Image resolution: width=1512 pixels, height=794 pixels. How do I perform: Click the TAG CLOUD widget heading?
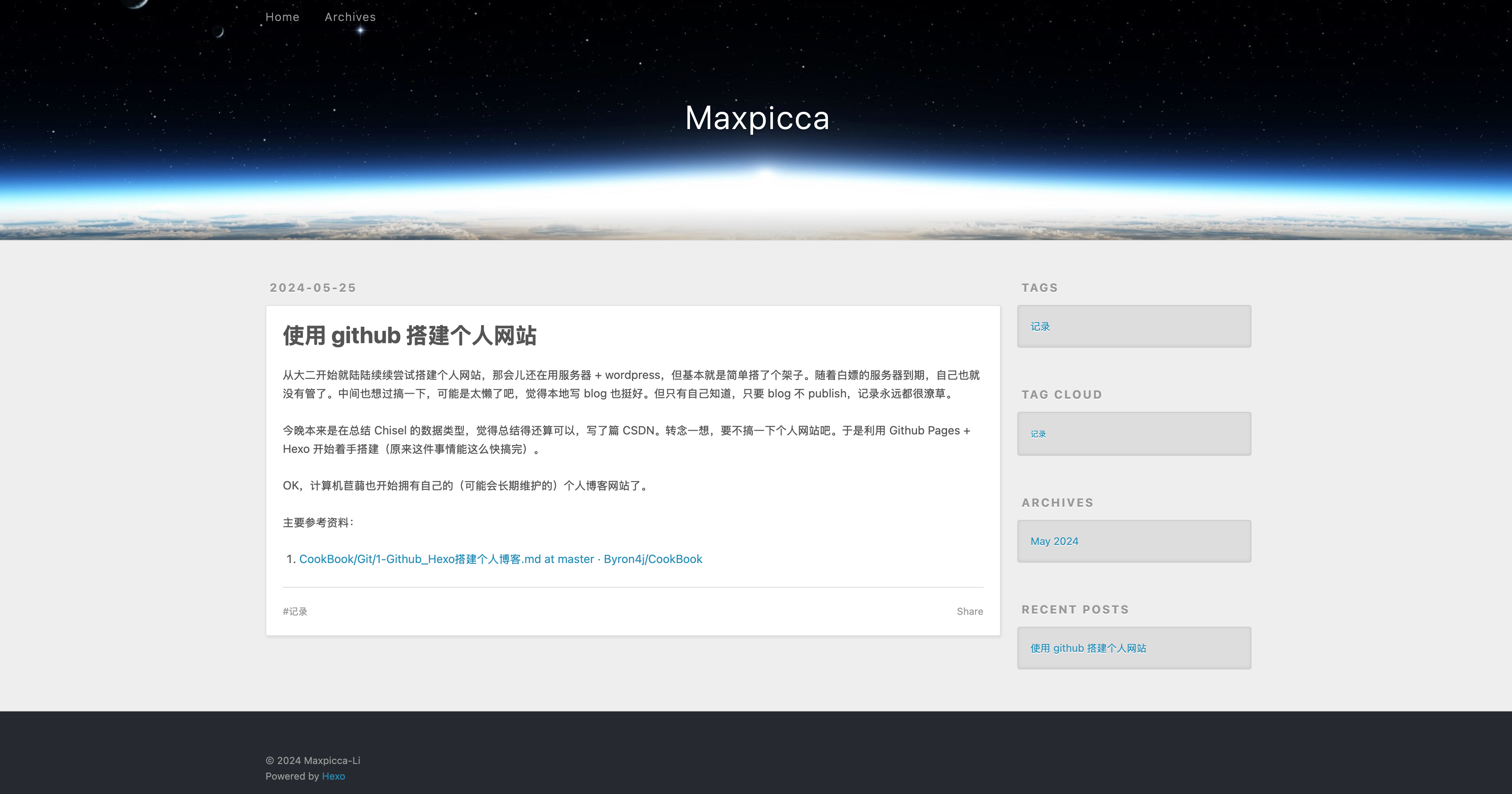coord(1061,395)
